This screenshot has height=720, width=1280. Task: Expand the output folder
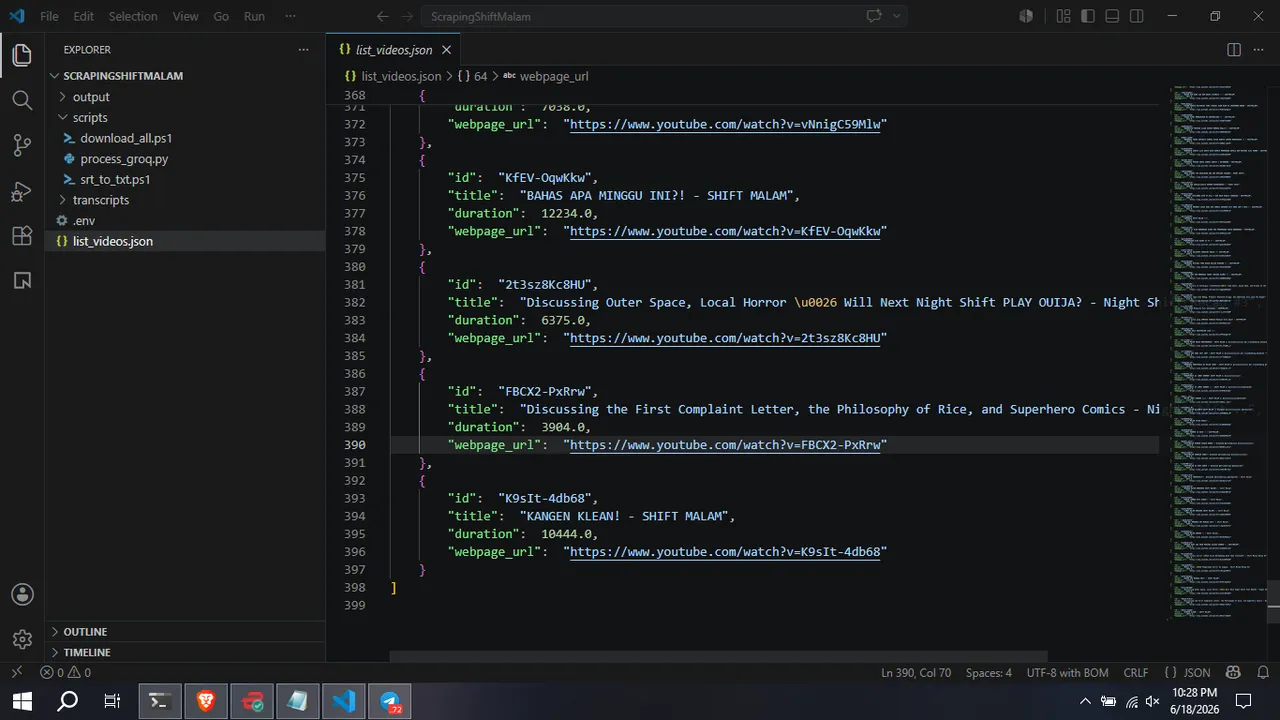pos(185,97)
